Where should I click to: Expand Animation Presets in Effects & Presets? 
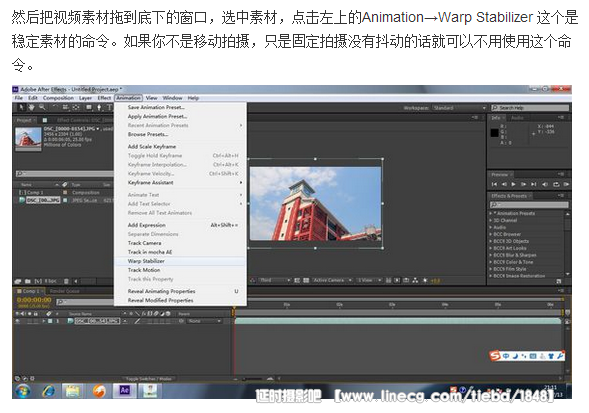491,213
